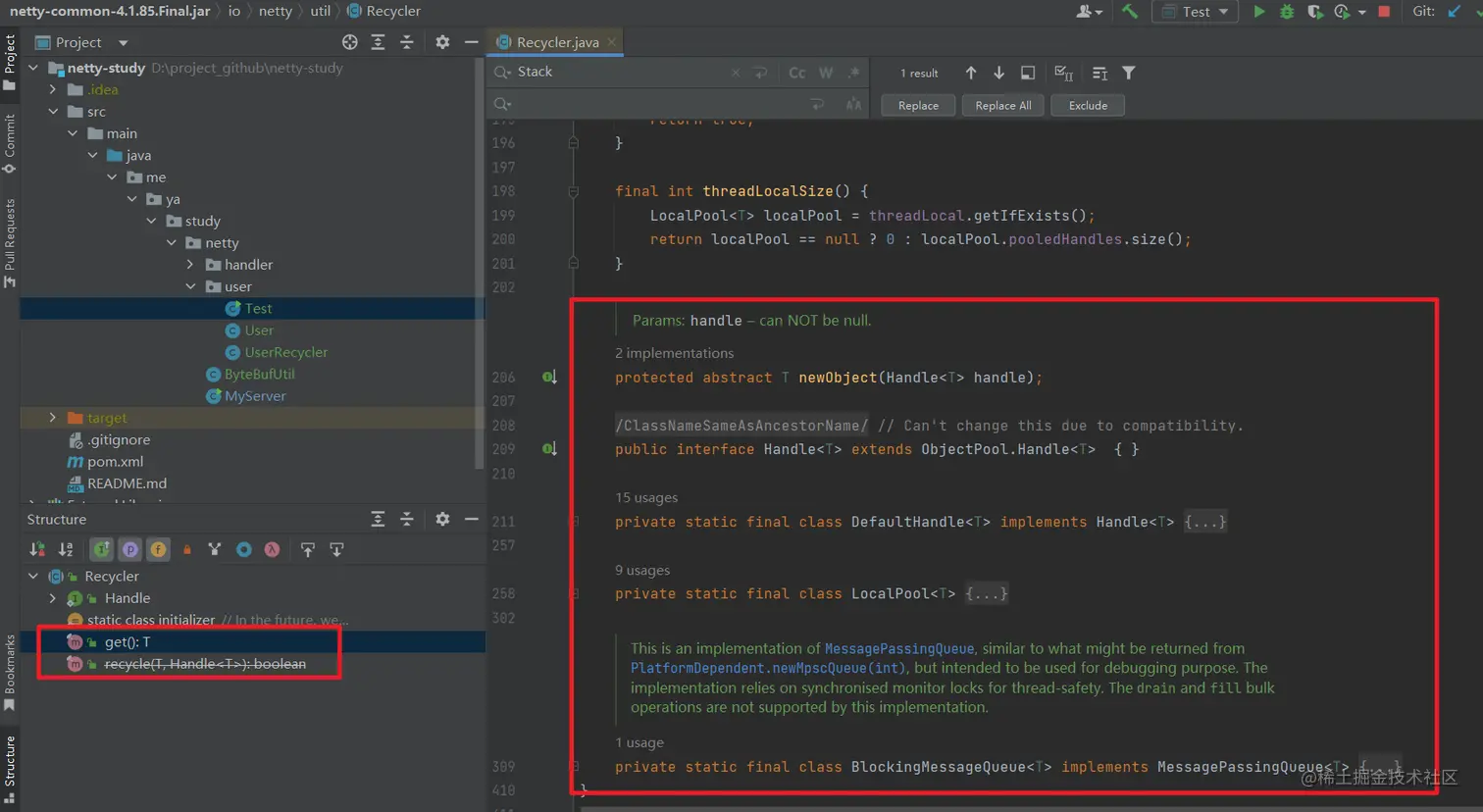Click the Exclude button
Screen dimensions: 1483x812
coord(1088,105)
